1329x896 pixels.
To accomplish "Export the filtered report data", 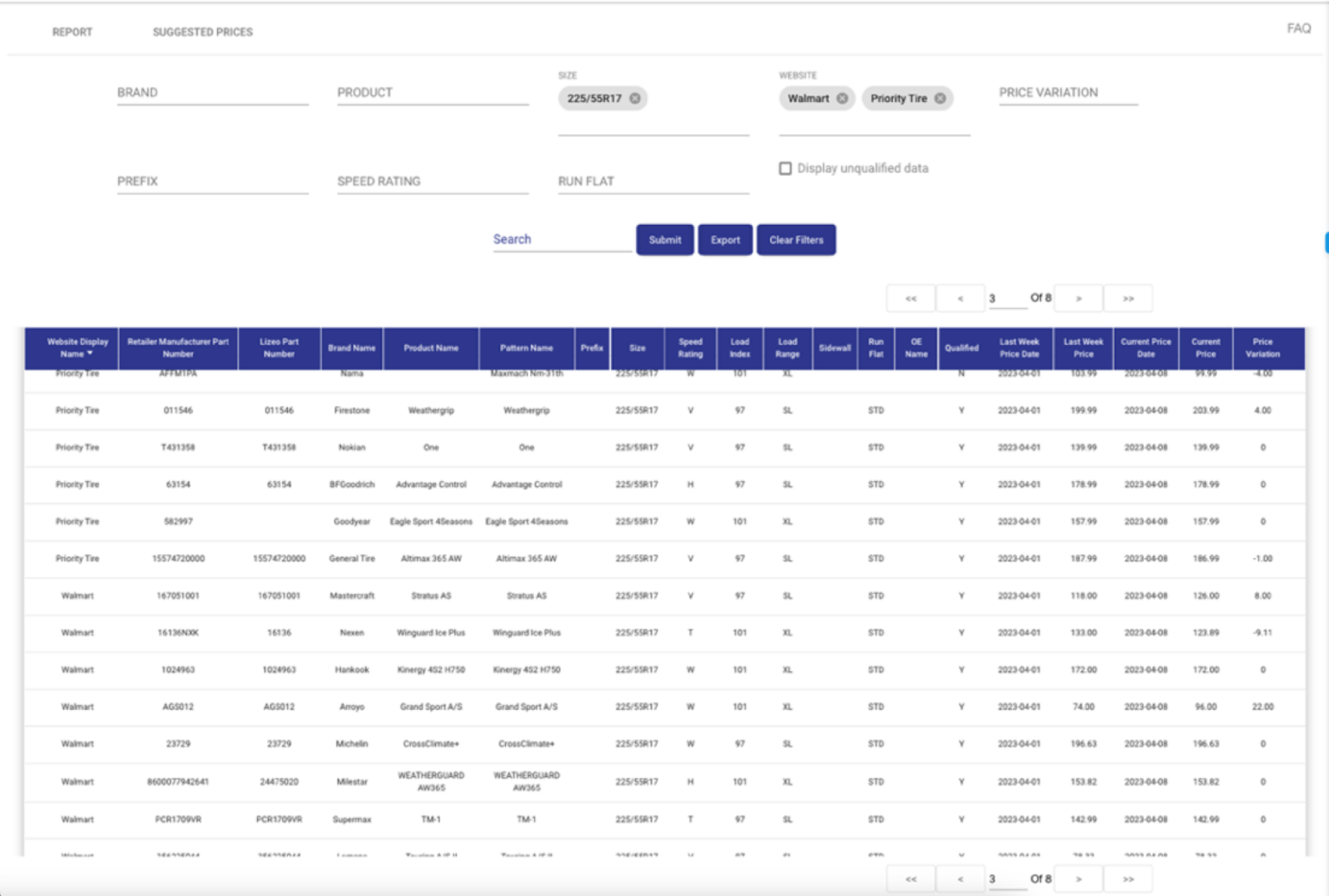I will click(725, 240).
